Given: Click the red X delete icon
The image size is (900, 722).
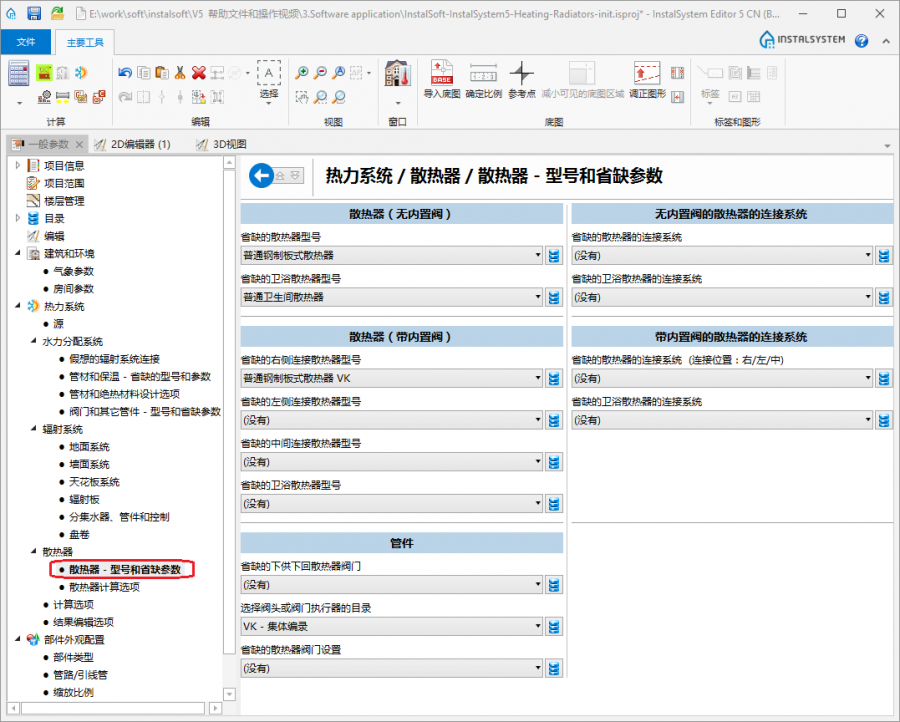Looking at the screenshot, I should click(198, 72).
